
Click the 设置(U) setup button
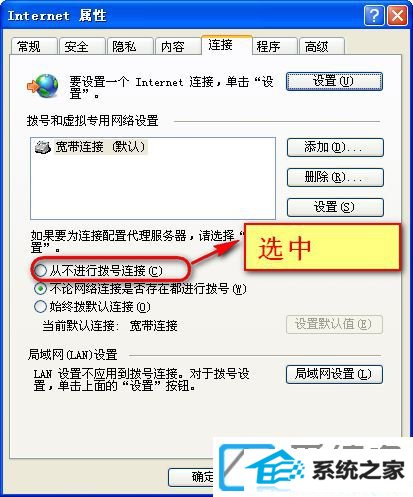(x=334, y=81)
